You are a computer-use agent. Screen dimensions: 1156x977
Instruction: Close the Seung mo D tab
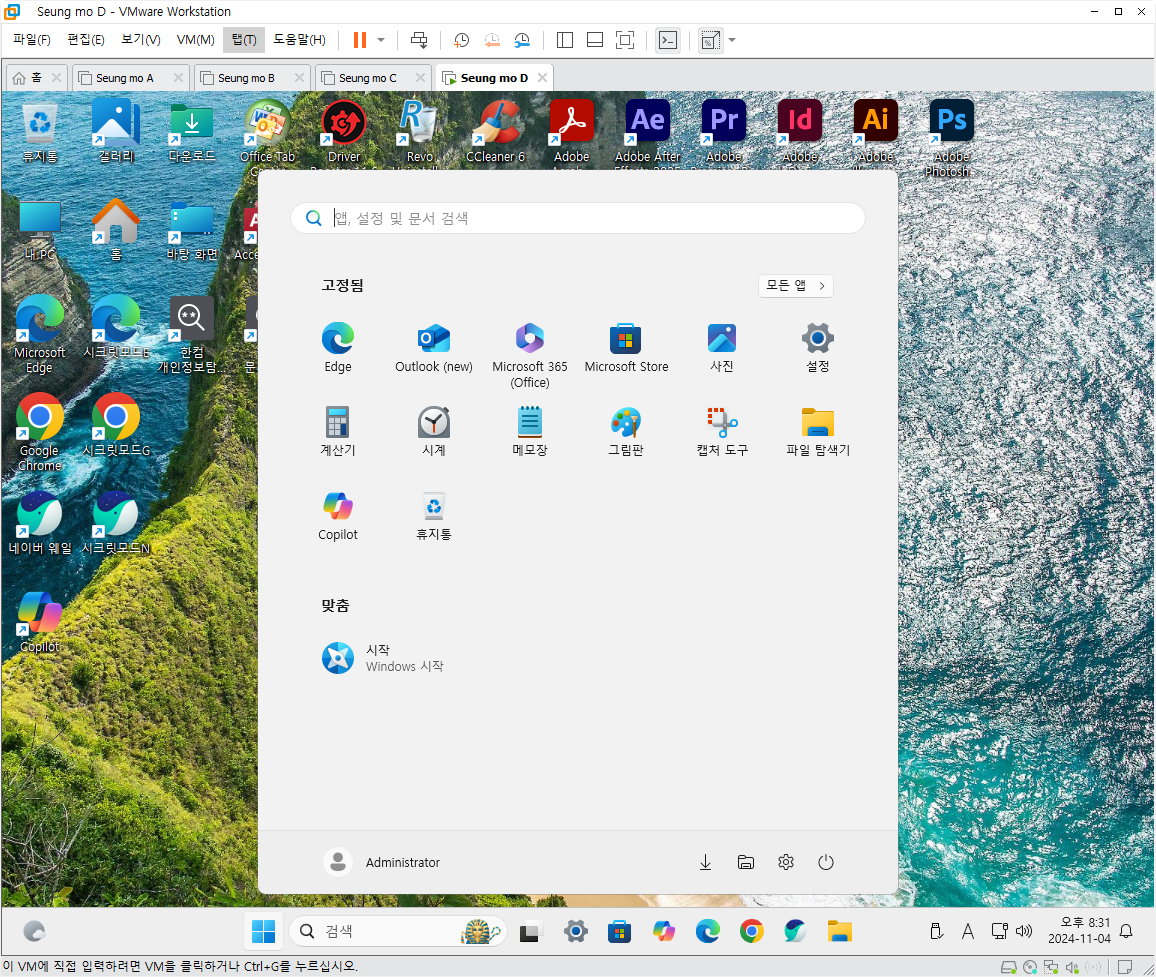coord(543,77)
